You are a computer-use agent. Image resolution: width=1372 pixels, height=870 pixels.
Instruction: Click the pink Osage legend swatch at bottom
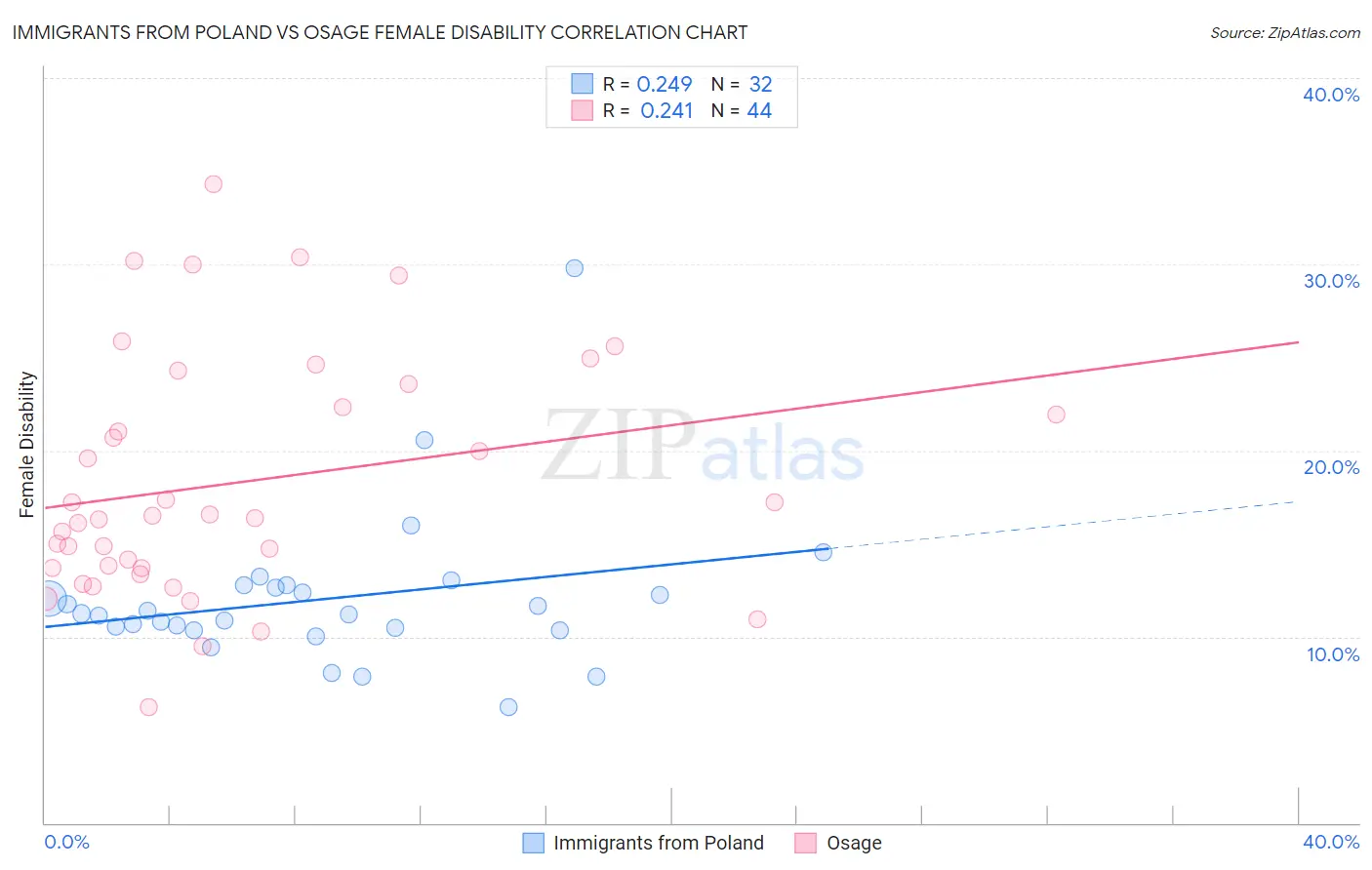(x=805, y=843)
